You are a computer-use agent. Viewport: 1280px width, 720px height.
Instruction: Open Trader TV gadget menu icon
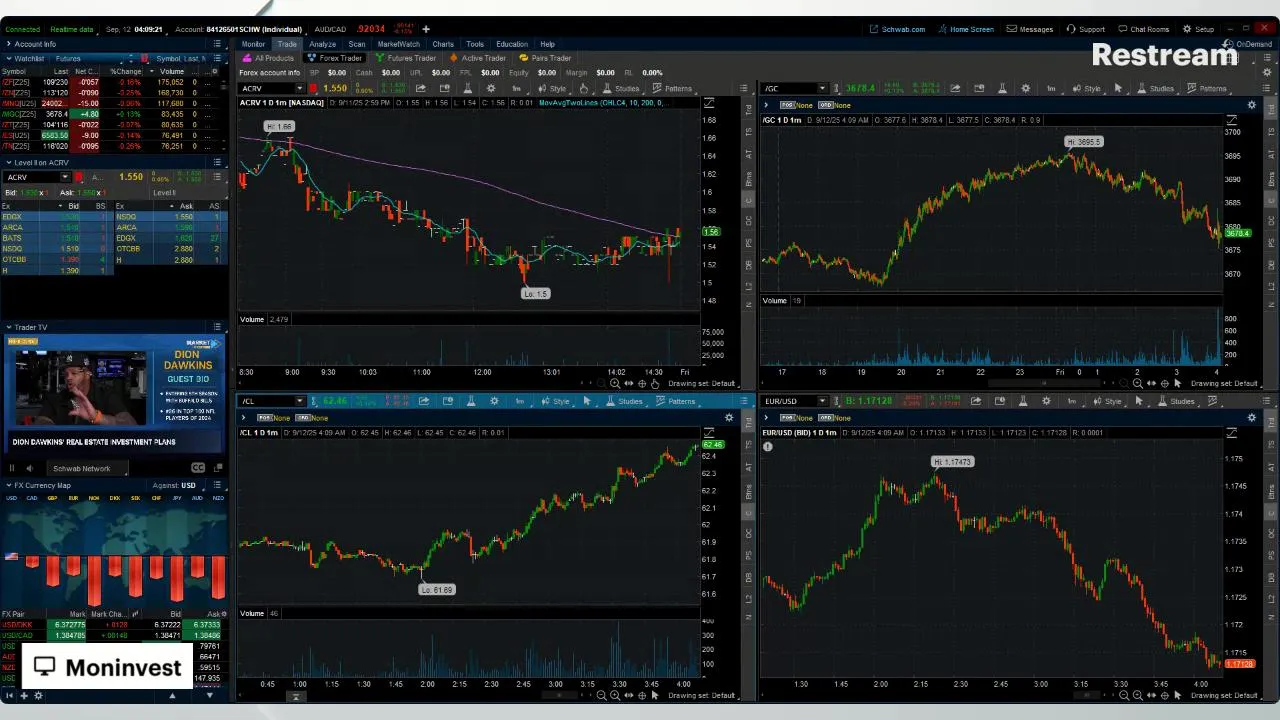pyautogui.click(x=217, y=327)
